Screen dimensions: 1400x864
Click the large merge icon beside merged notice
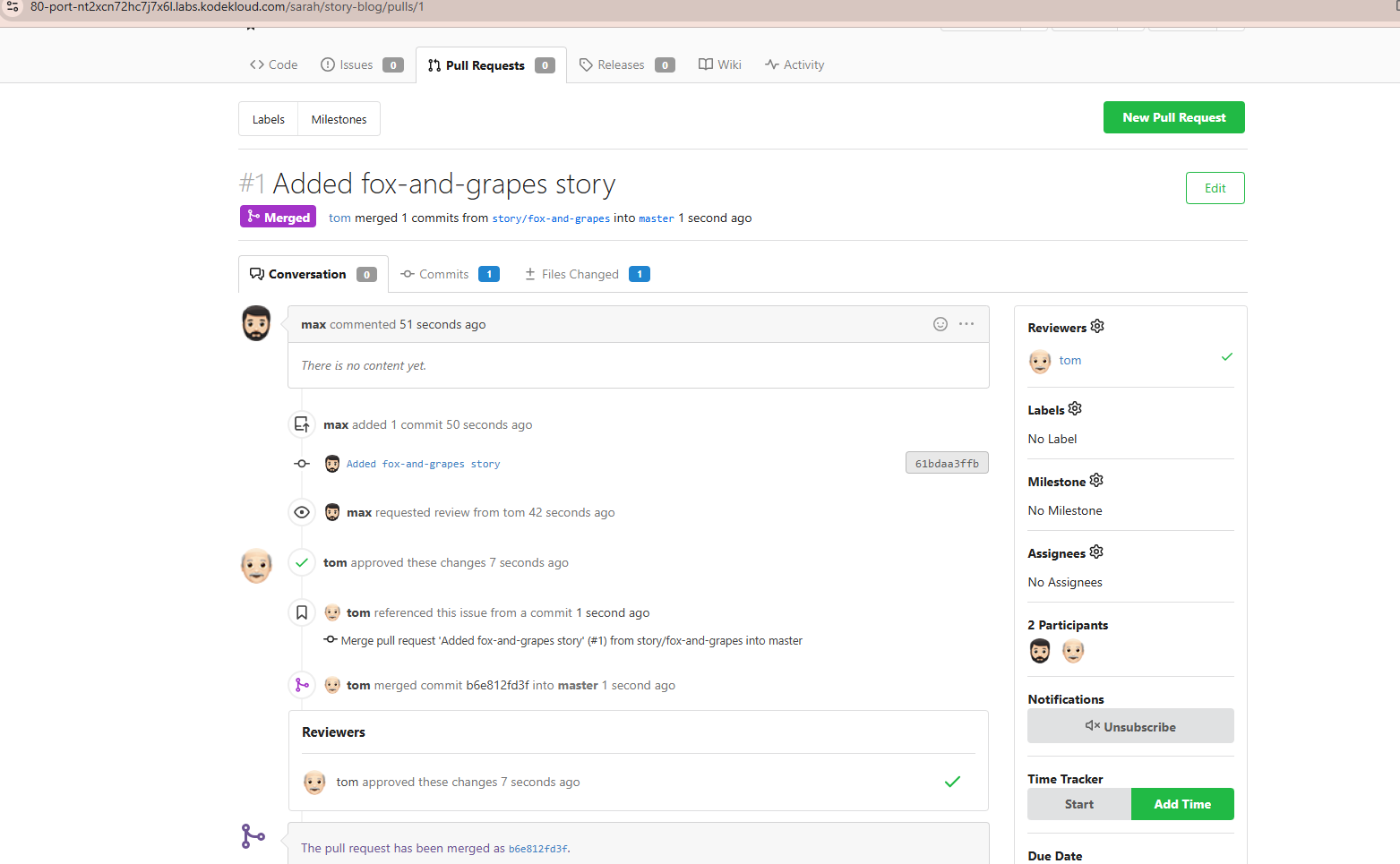253,836
